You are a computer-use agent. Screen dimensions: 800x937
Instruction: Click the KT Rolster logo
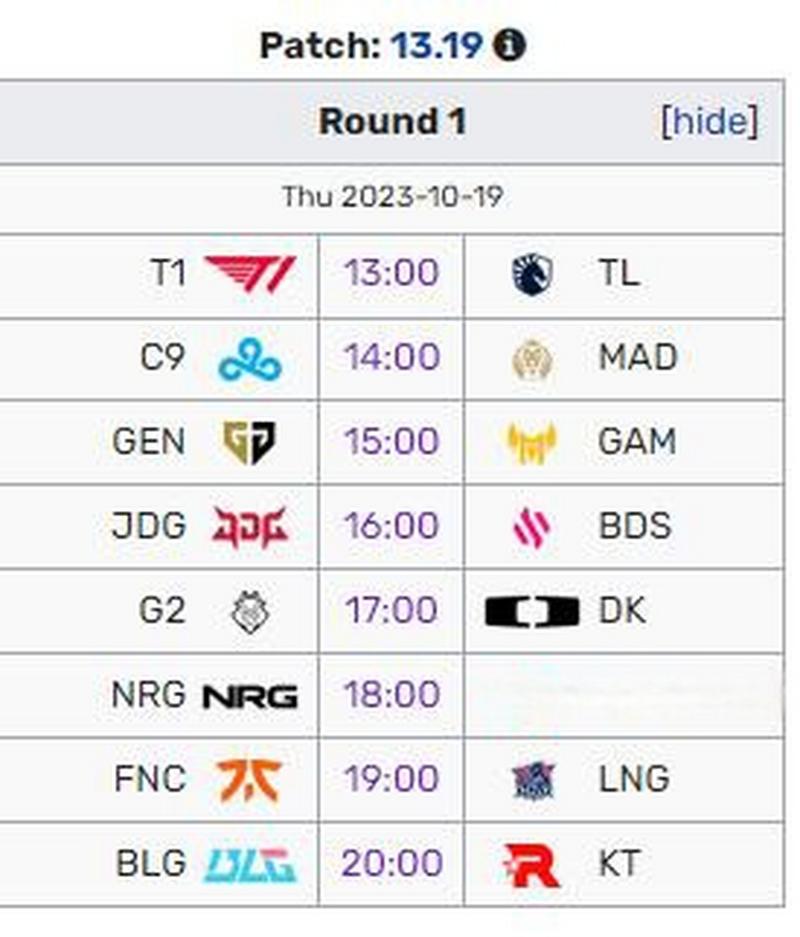[x=531, y=865]
